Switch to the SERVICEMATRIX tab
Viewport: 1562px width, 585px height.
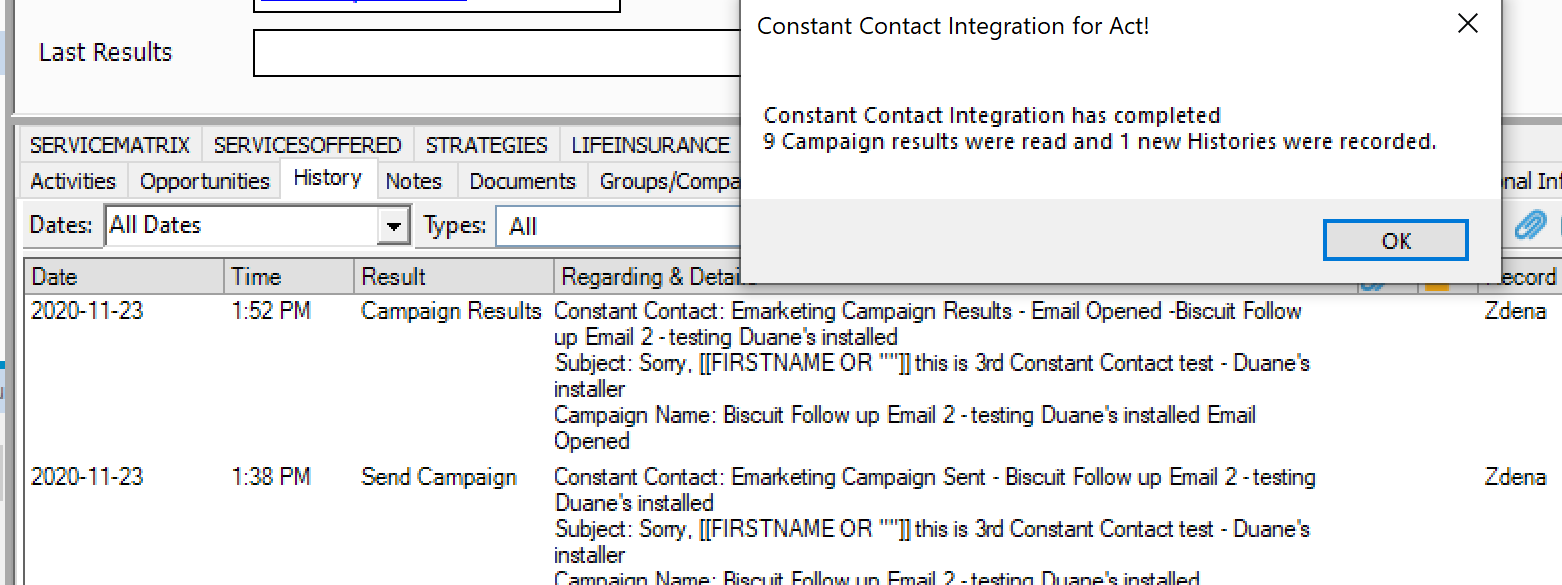pos(109,145)
